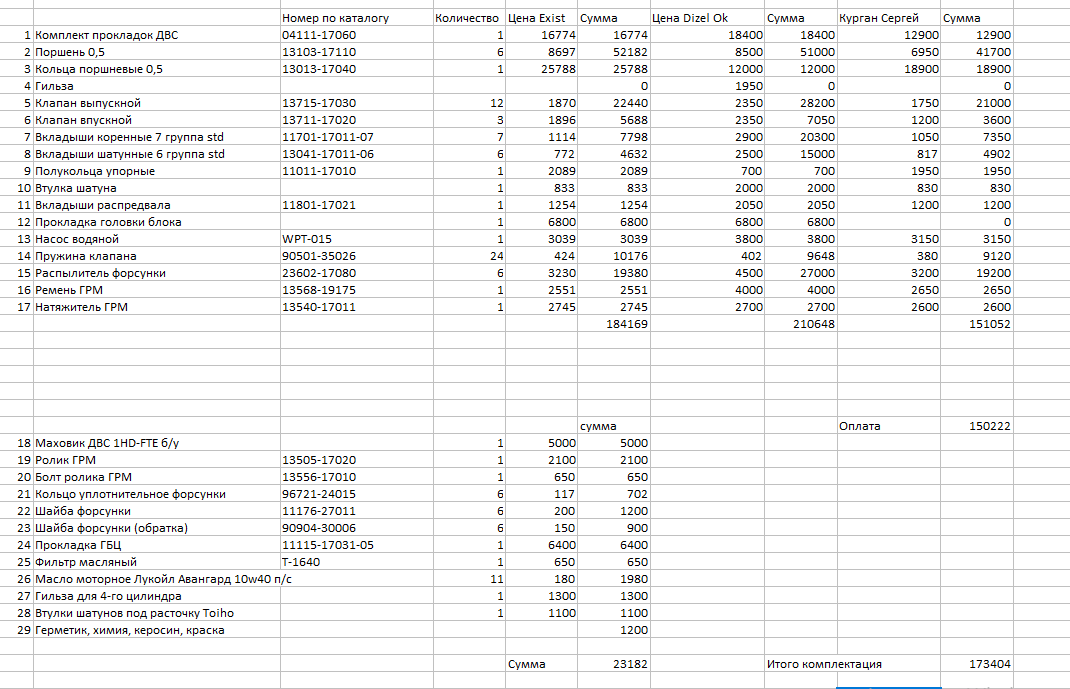Click the 'Ремень ГРМ' cell

pos(157,290)
